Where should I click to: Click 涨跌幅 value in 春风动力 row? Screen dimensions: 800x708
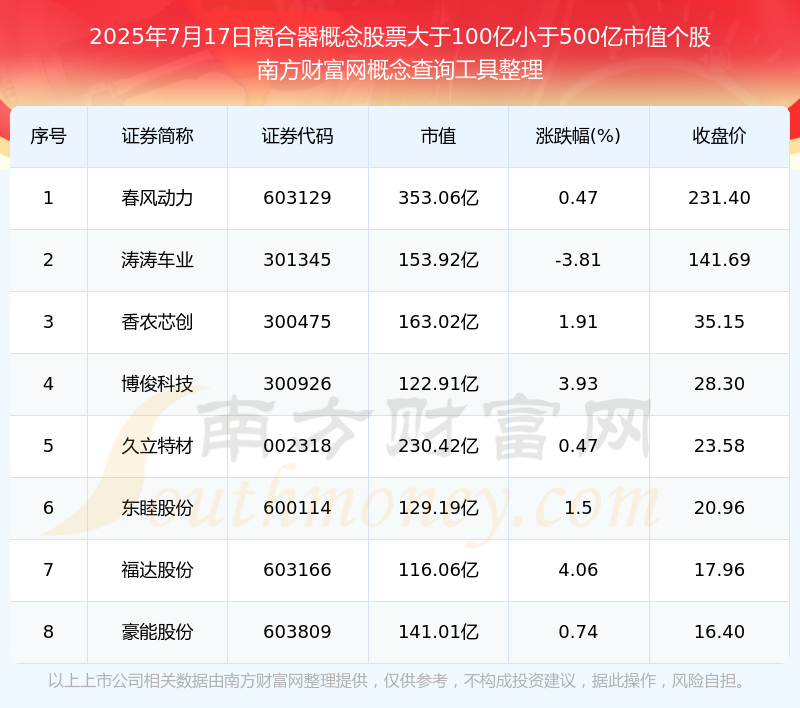(578, 198)
